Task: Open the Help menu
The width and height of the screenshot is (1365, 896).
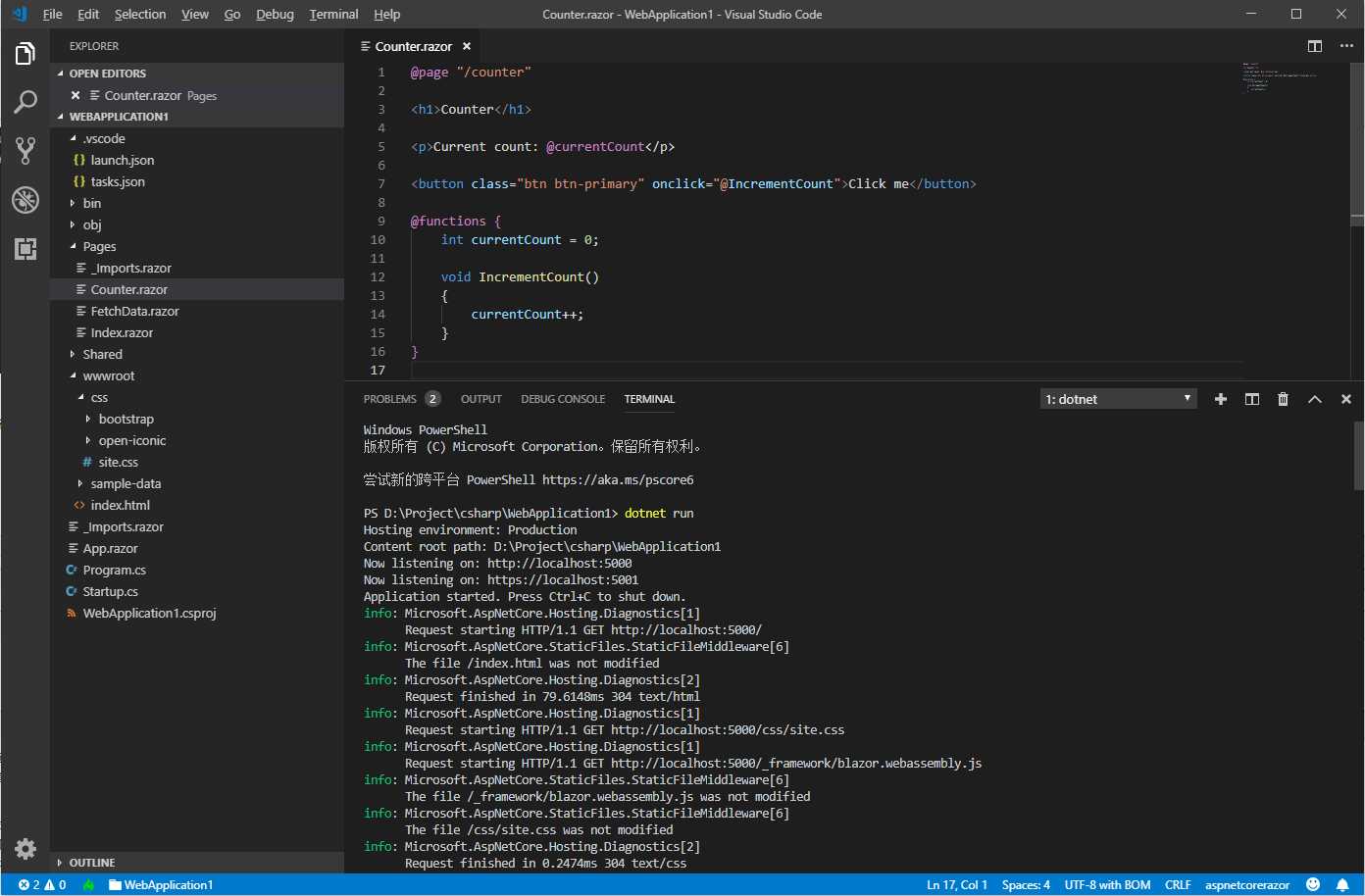Action: [x=387, y=14]
